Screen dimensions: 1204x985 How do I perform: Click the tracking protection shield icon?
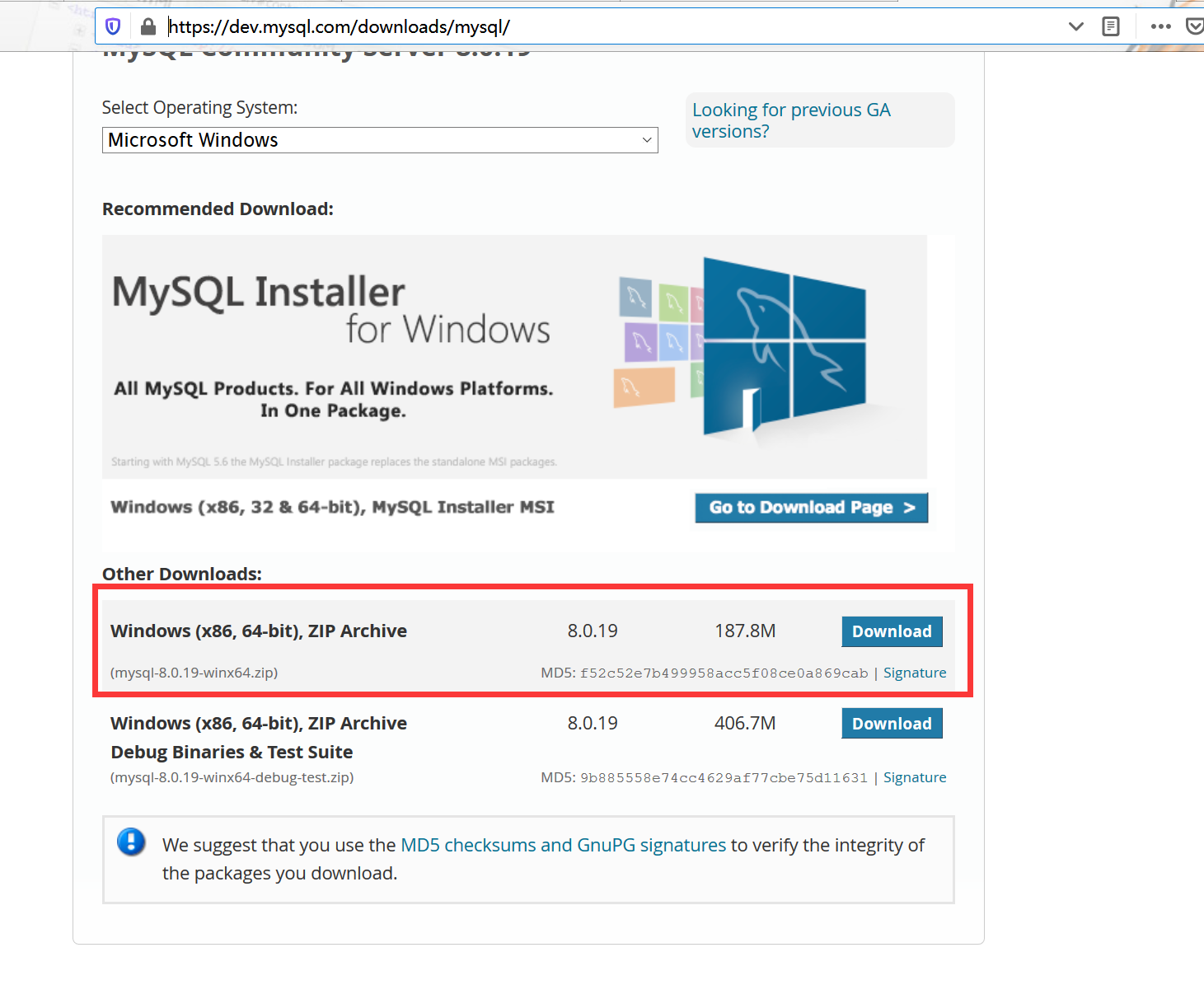(x=114, y=26)
